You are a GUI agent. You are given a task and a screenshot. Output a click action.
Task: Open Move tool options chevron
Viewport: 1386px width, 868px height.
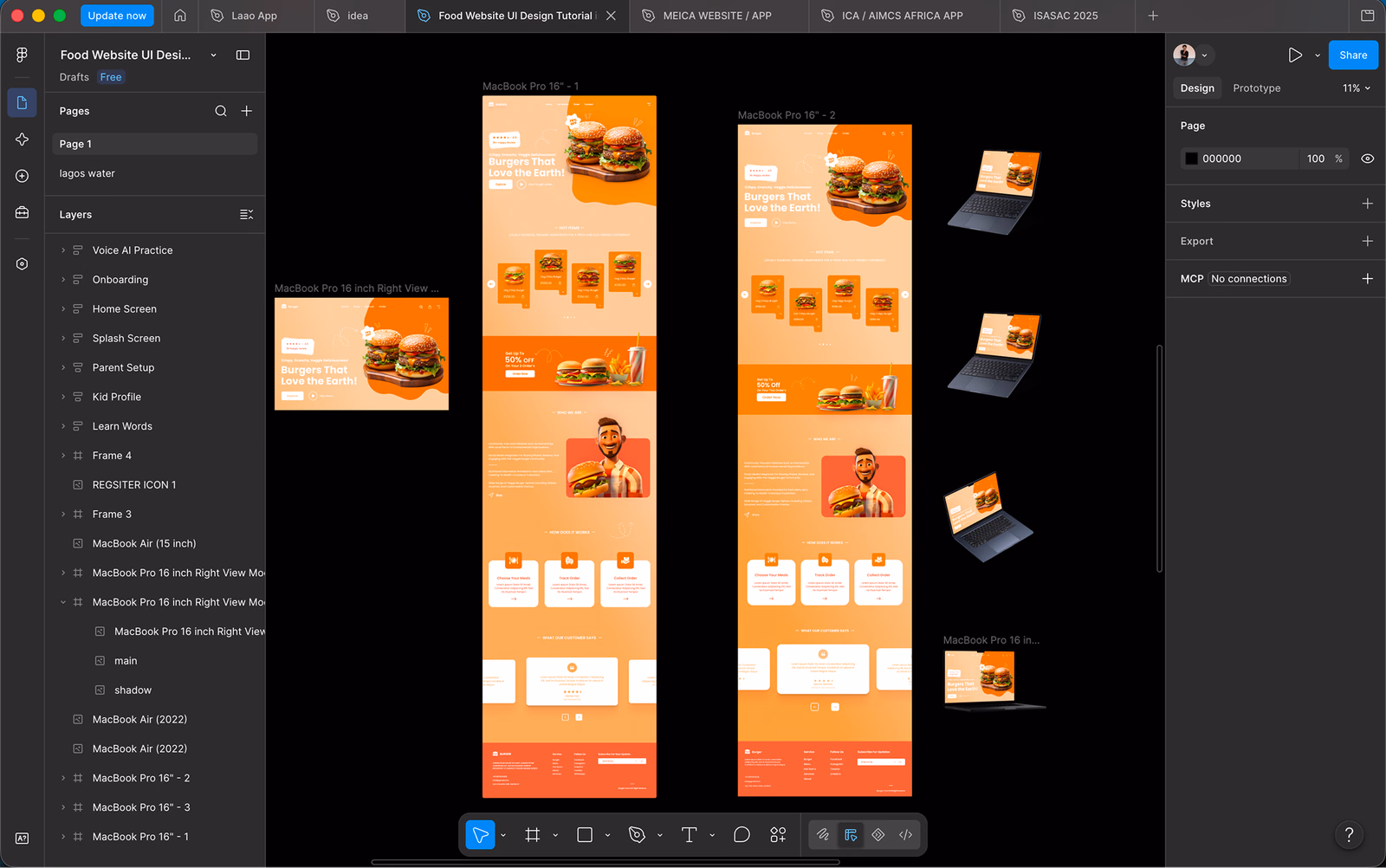coord(503,835)
